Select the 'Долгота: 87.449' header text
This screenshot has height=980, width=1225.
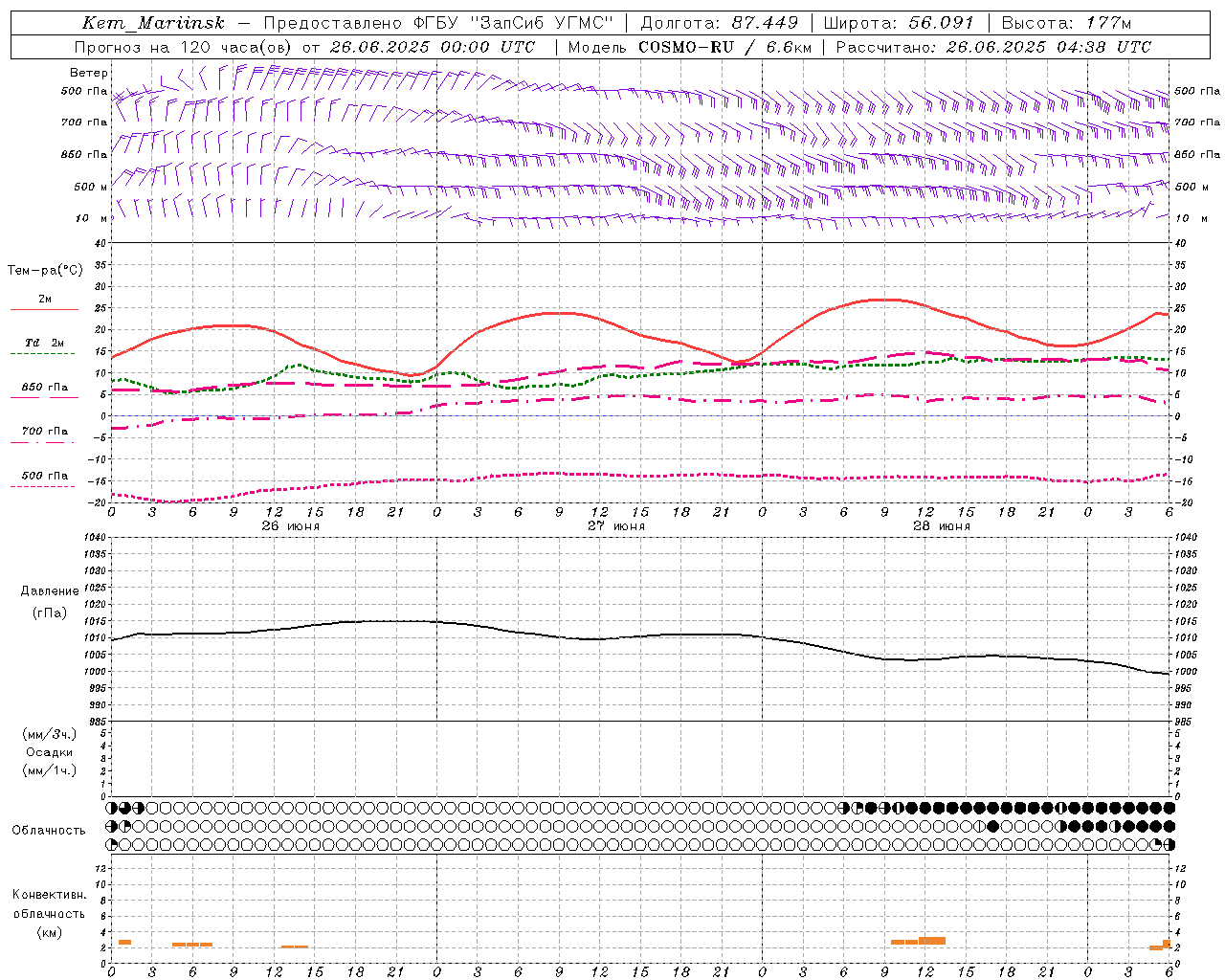pos(721,23)
